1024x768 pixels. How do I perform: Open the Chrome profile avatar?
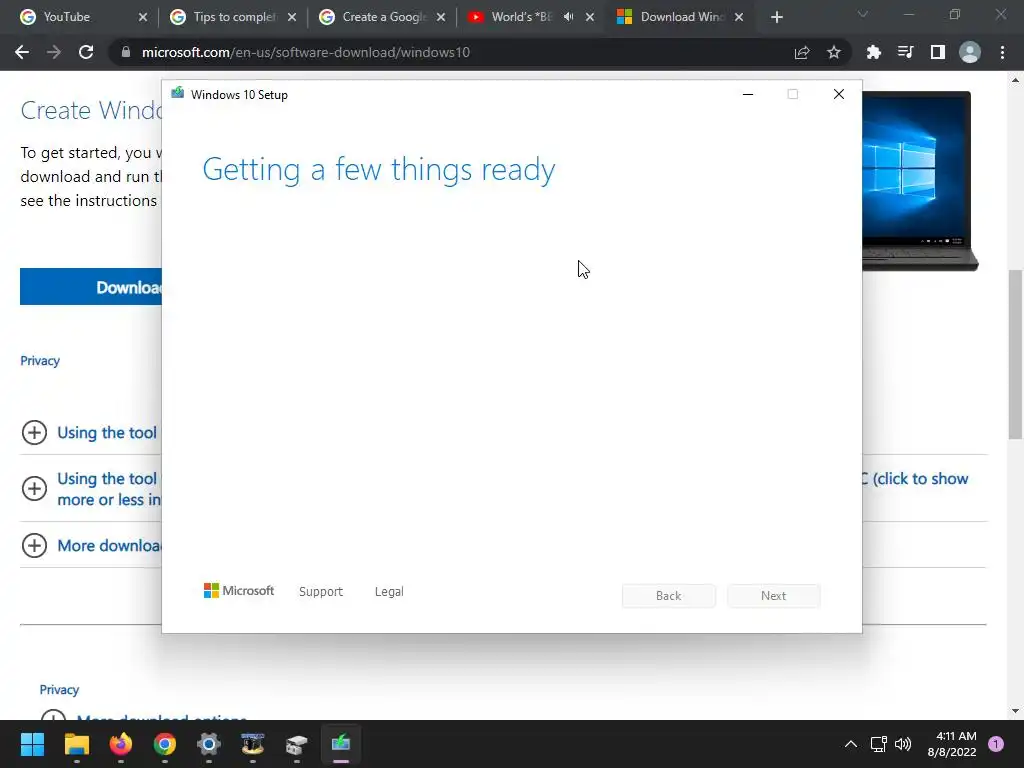point(970,52)
